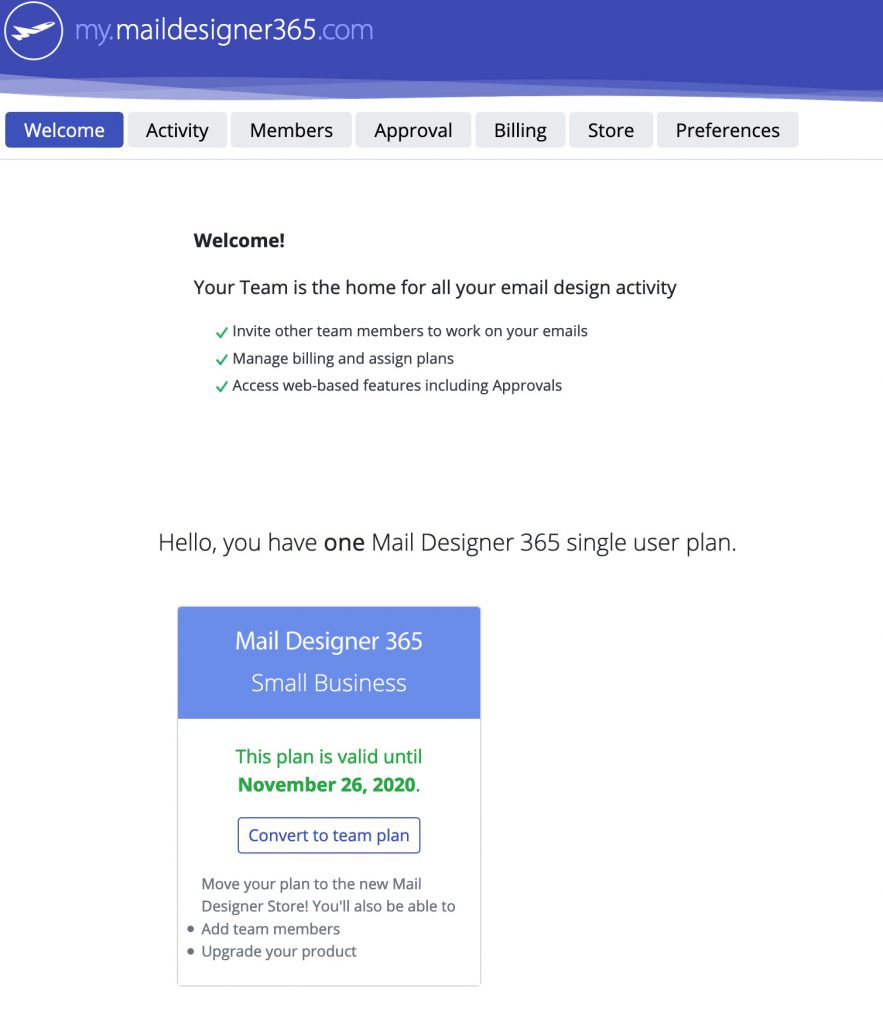The image size is (883, 1024).
Task: Open the Members tab
Action: click(x=291, y=130)
